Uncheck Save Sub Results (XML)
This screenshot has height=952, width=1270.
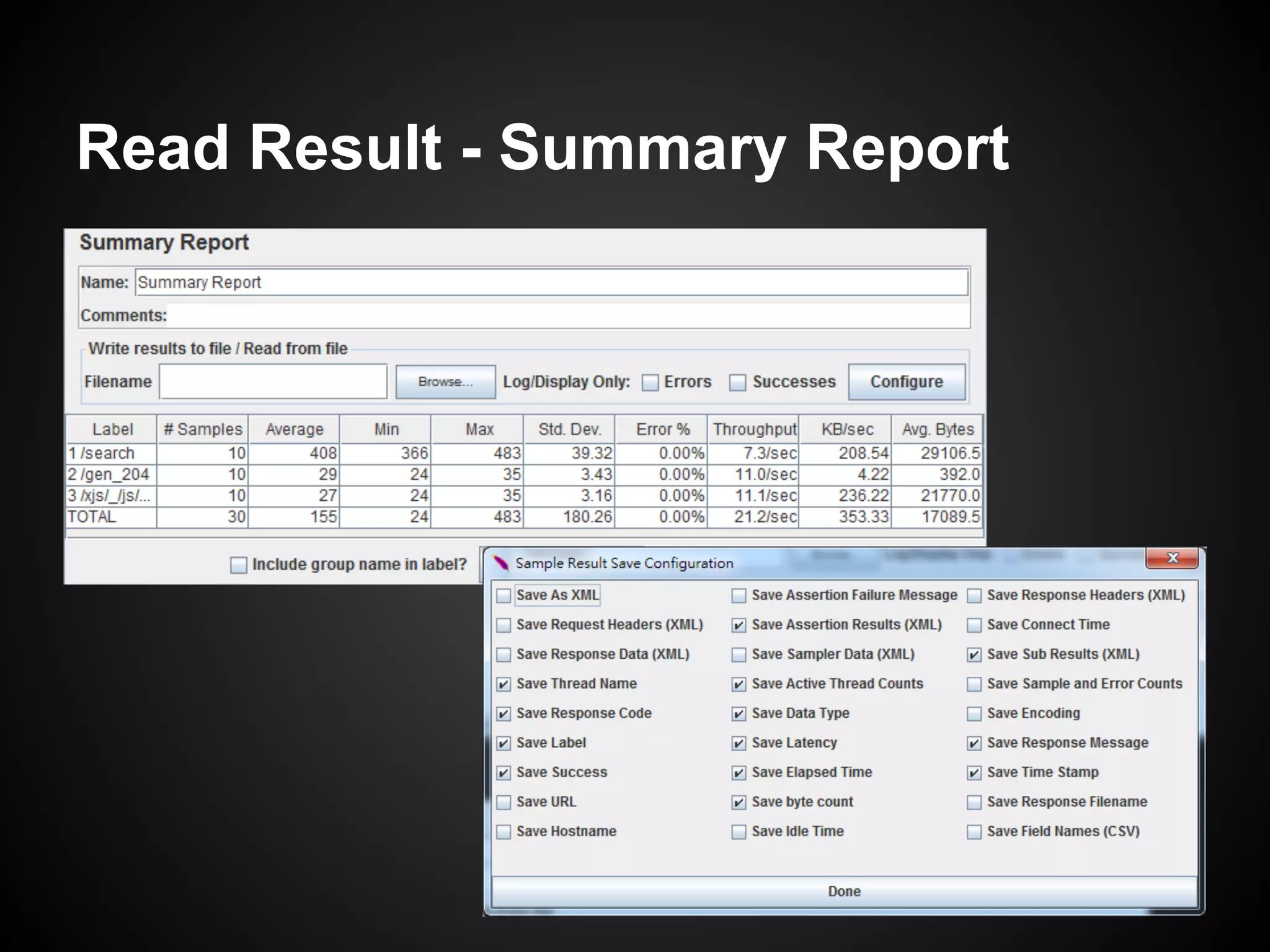(974, 654)
